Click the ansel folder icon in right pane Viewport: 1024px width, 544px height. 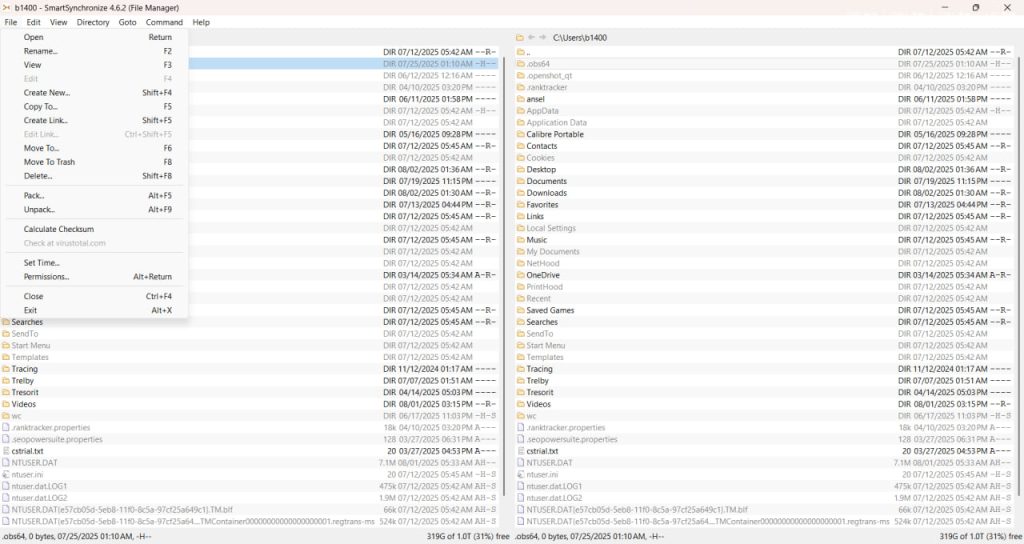(520, 99)
